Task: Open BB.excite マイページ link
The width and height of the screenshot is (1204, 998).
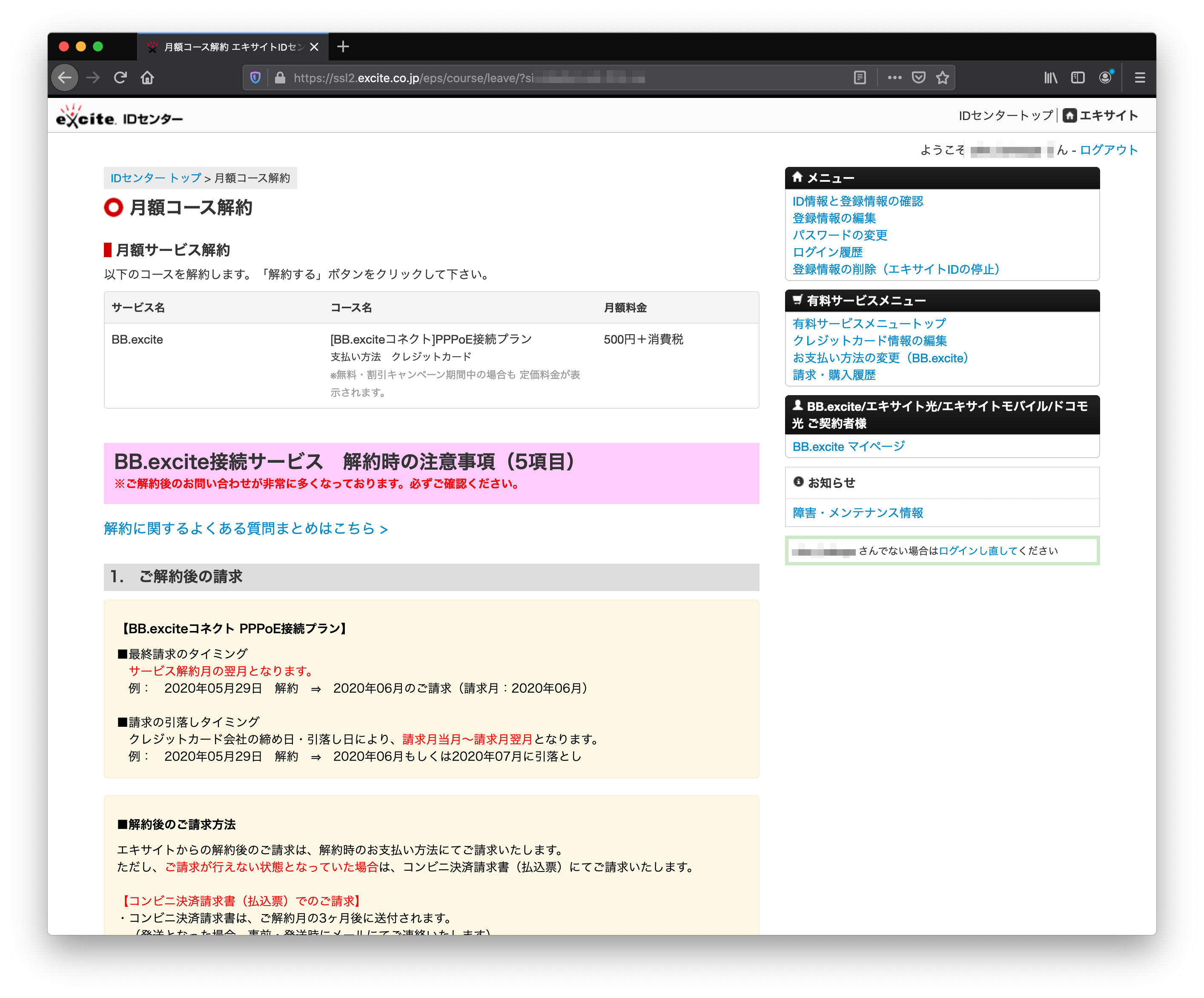Action: click(849, 446)
